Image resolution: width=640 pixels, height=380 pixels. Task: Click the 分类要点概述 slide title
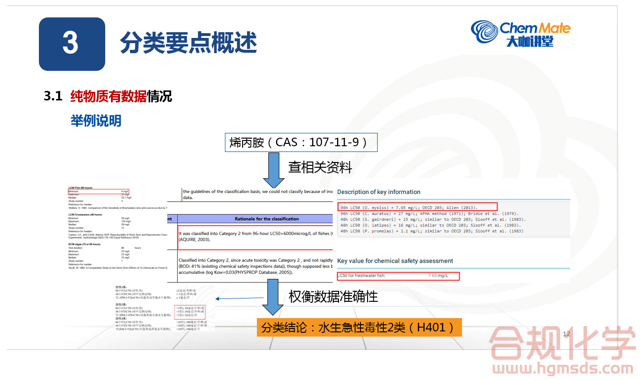tap(188, 42)
